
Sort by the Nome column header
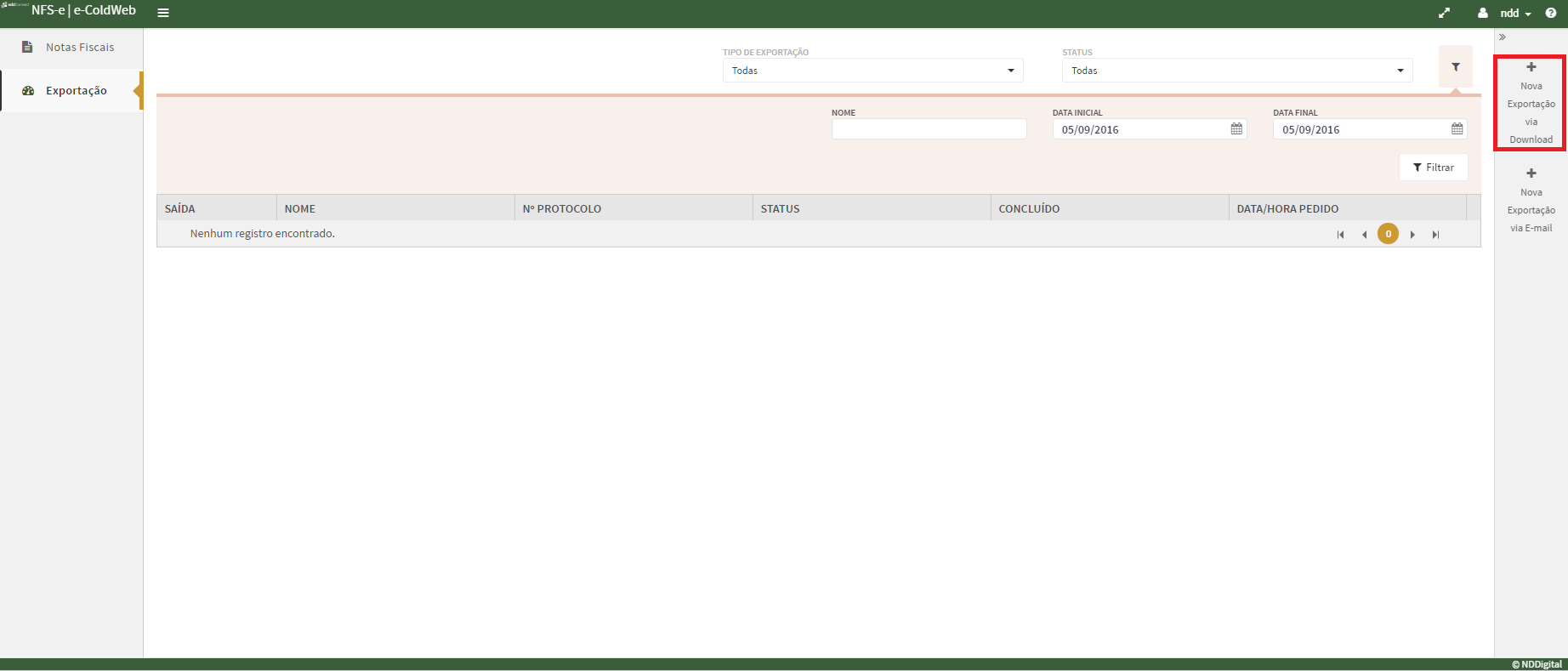coord(395,208)
